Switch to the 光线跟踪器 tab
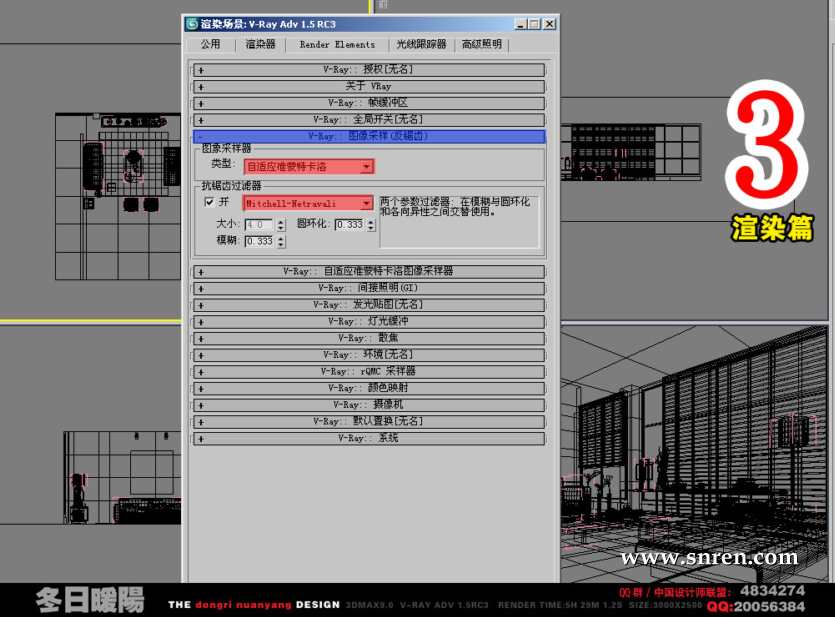Screen dimensions: 835x617 (421, 44)
